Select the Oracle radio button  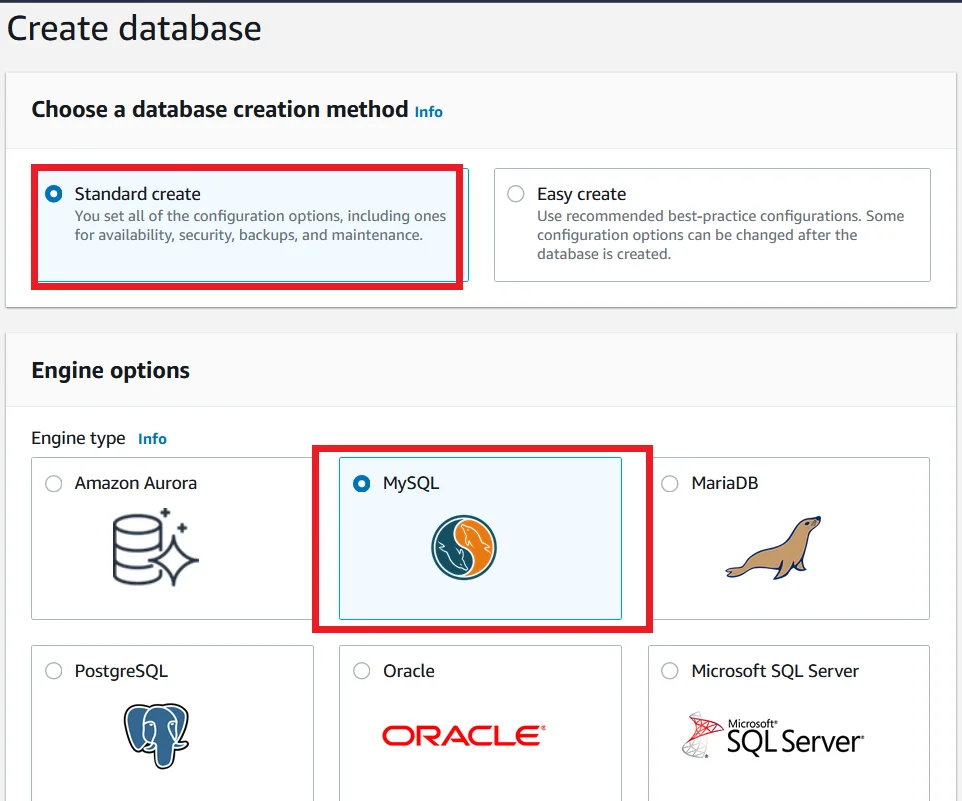pos(362,671)
